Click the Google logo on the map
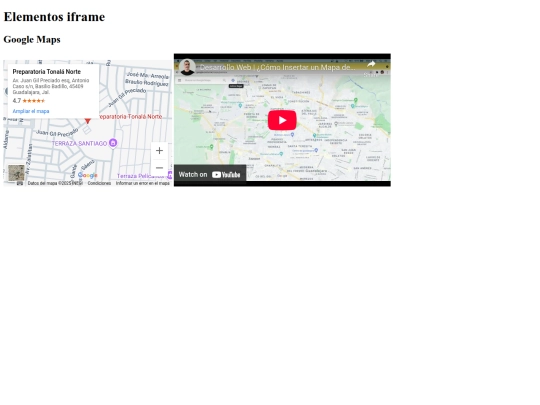The width and height of the screenshot is (540, 405). click(x=87, y=175)
